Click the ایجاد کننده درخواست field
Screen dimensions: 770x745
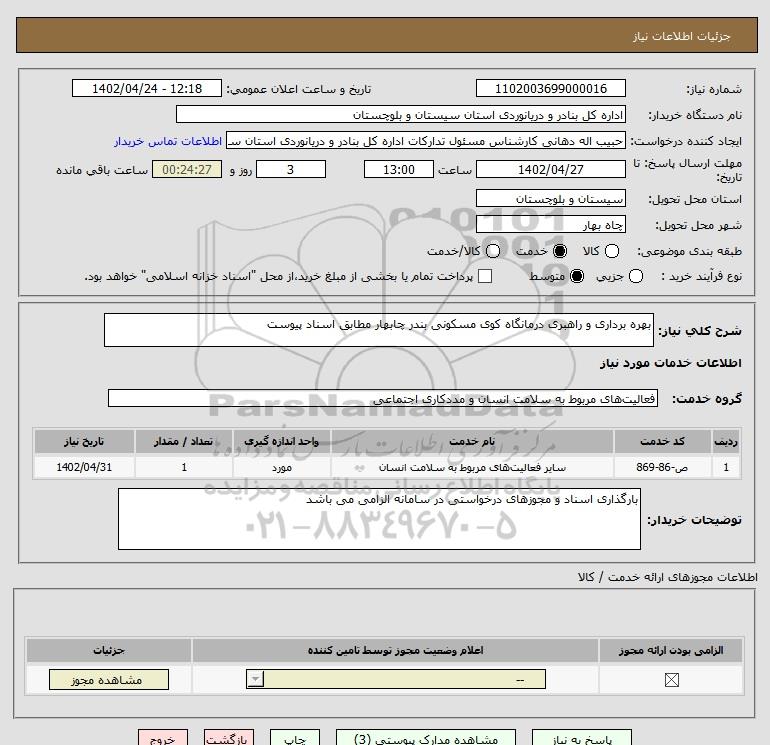(x=426, y=141)
